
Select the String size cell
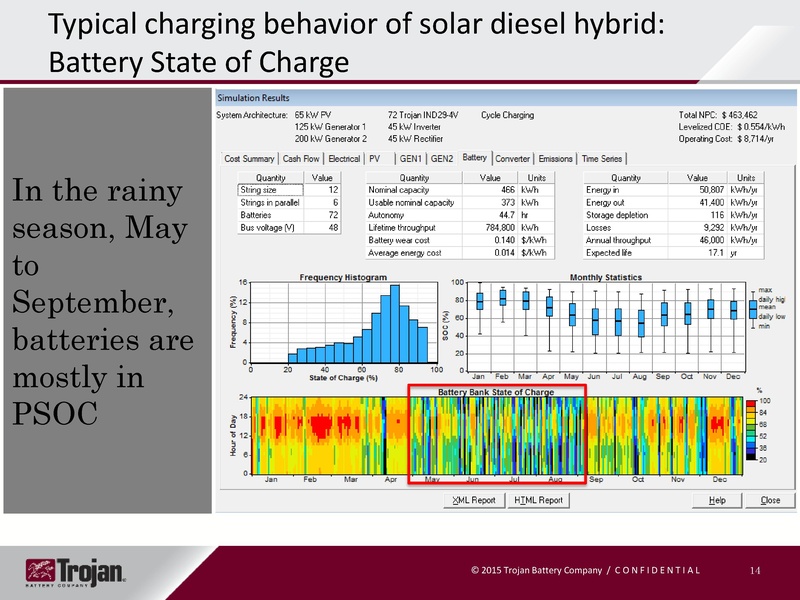click(270, 190)
